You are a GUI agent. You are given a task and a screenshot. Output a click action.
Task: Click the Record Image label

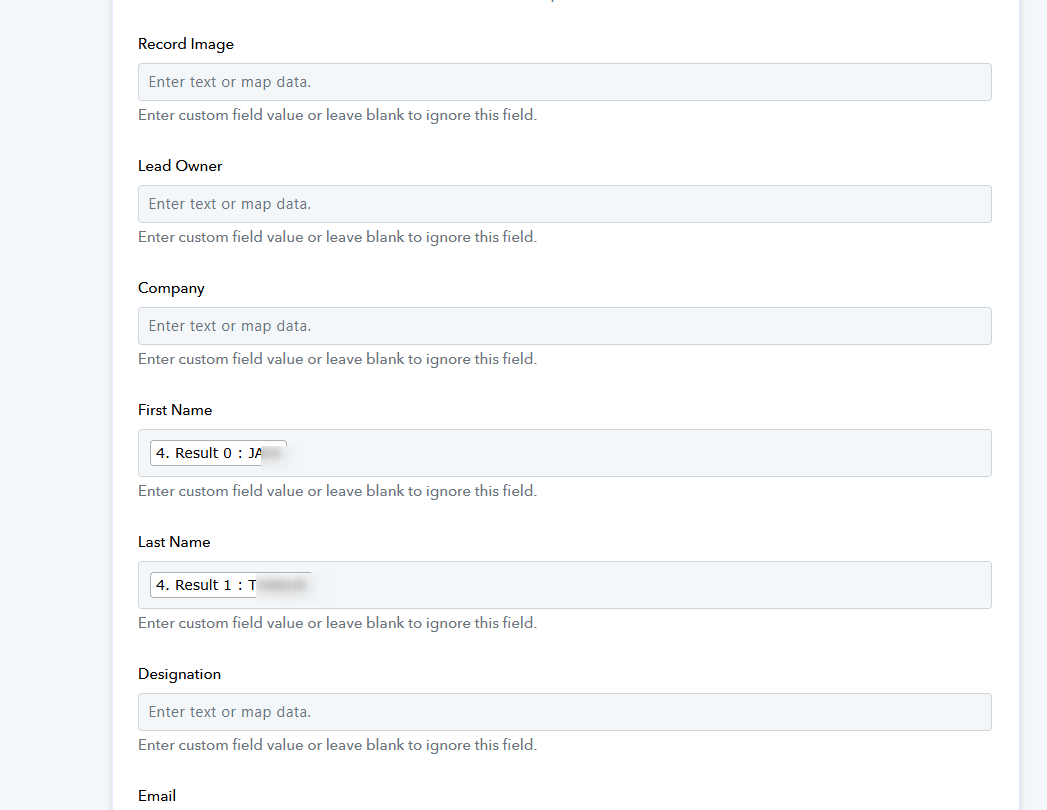tap(186, 44)
